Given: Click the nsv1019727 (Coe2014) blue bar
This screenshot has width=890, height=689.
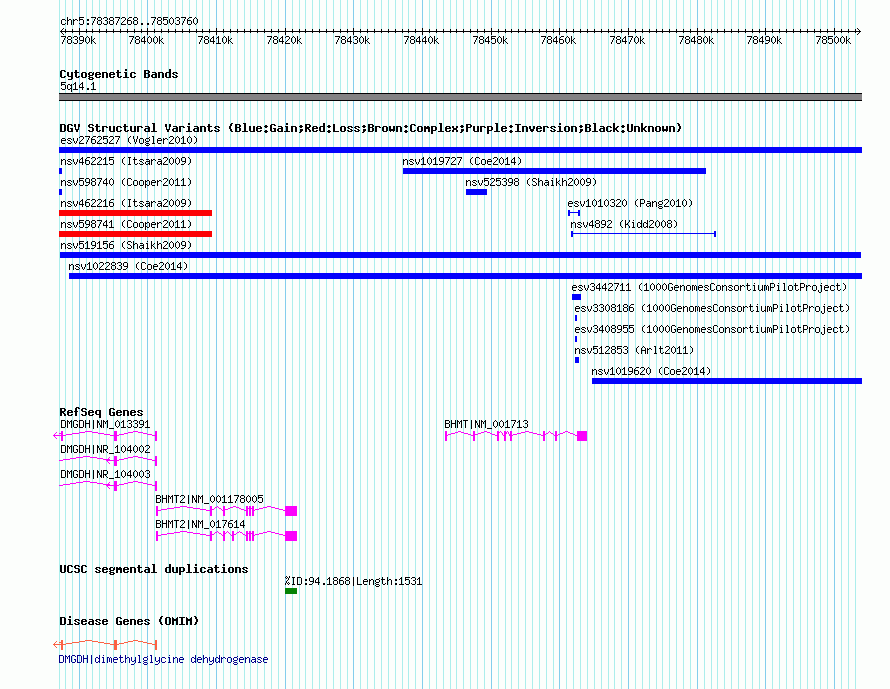Looking at the screenshot, I should tap(554, 171).
